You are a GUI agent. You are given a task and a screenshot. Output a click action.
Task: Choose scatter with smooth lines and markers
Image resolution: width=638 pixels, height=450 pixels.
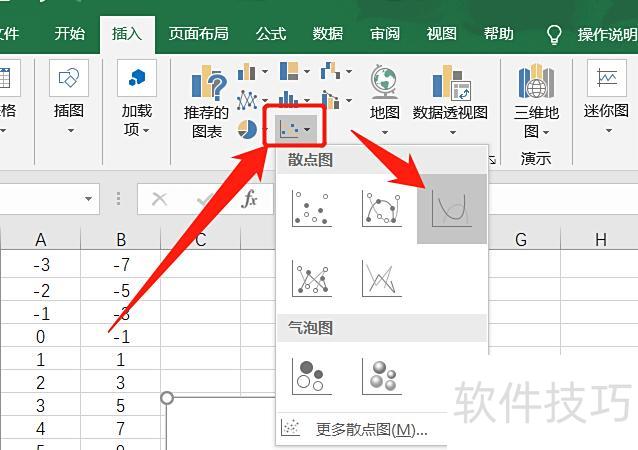click(x=381, y=209)
